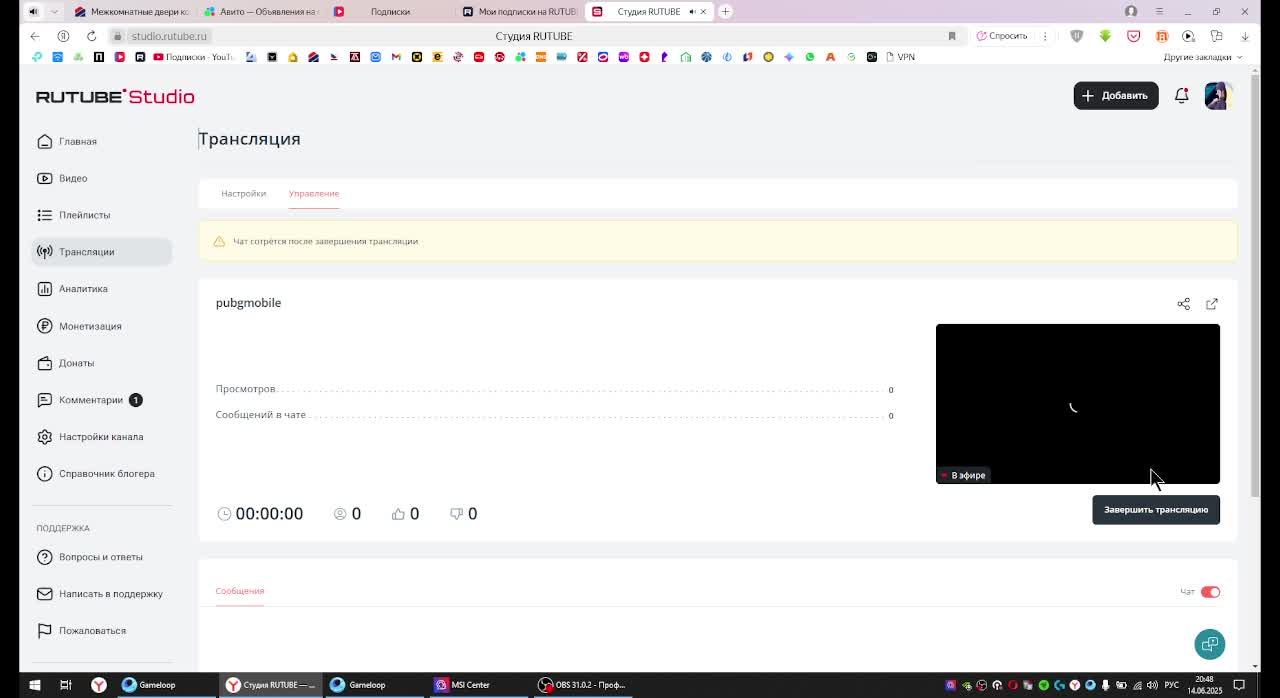
Task: Open Другие закладки dropdown
Action: (1203, 57)
